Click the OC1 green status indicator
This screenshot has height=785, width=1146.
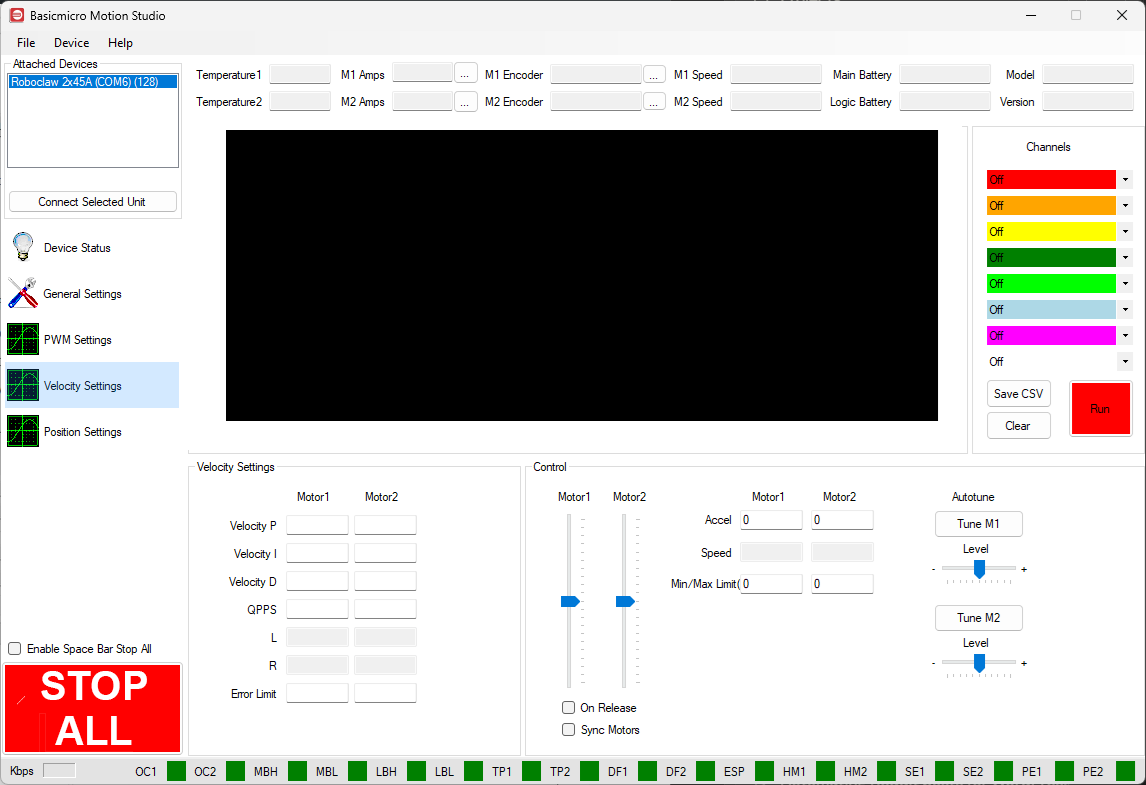pos(176,771)
